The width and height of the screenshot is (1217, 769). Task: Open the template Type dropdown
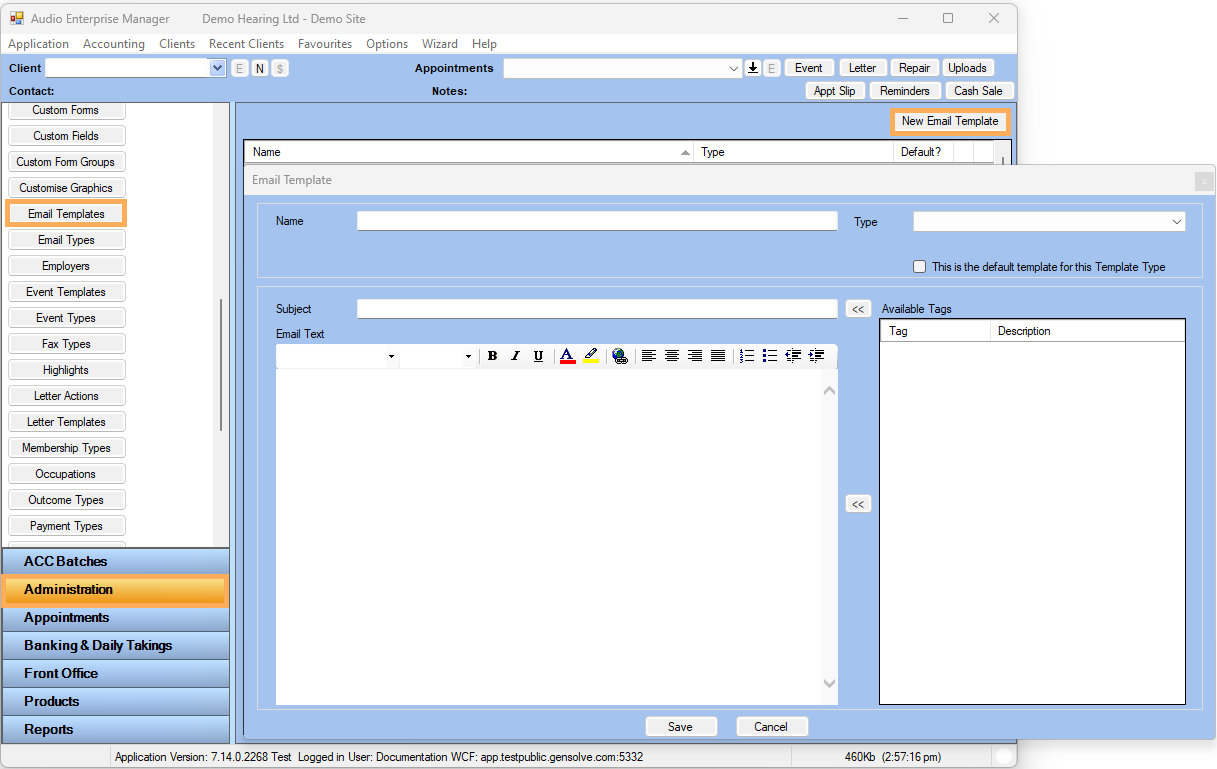(1176, 222)
